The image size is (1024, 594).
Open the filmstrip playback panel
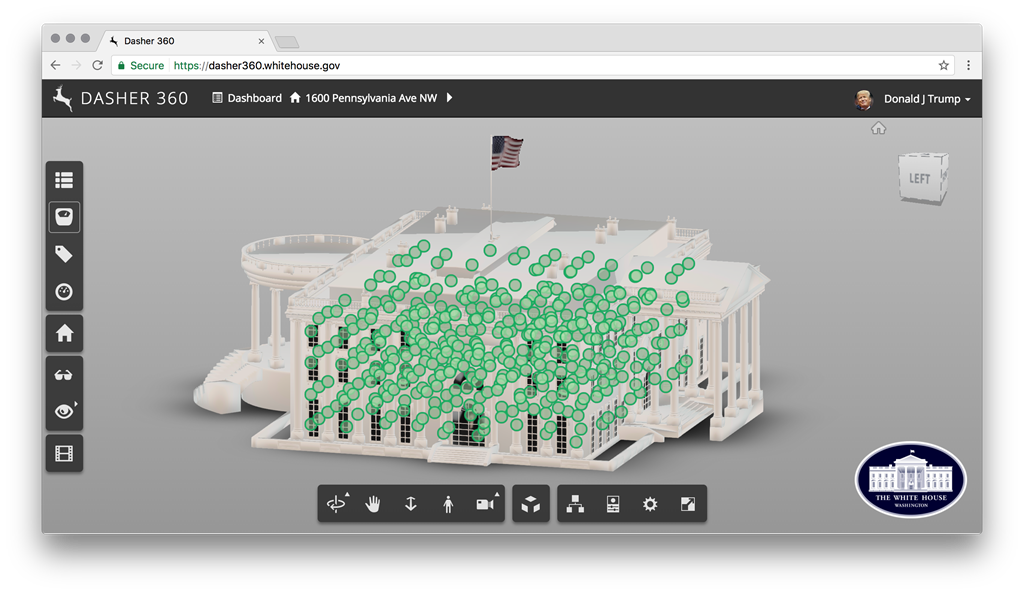tap(64, 453)
